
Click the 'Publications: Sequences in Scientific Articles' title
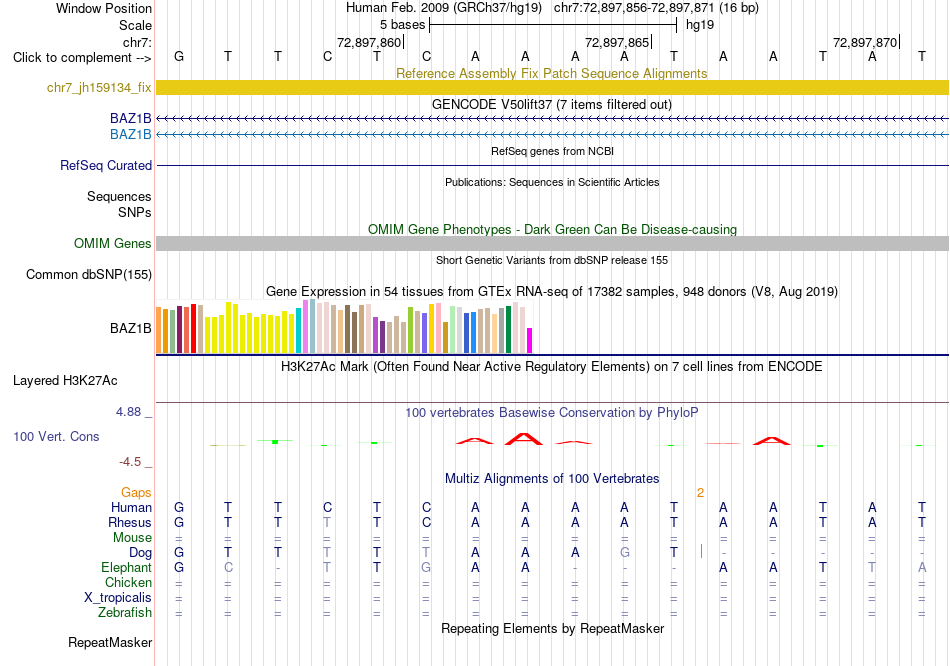click(x=552, y=182)
